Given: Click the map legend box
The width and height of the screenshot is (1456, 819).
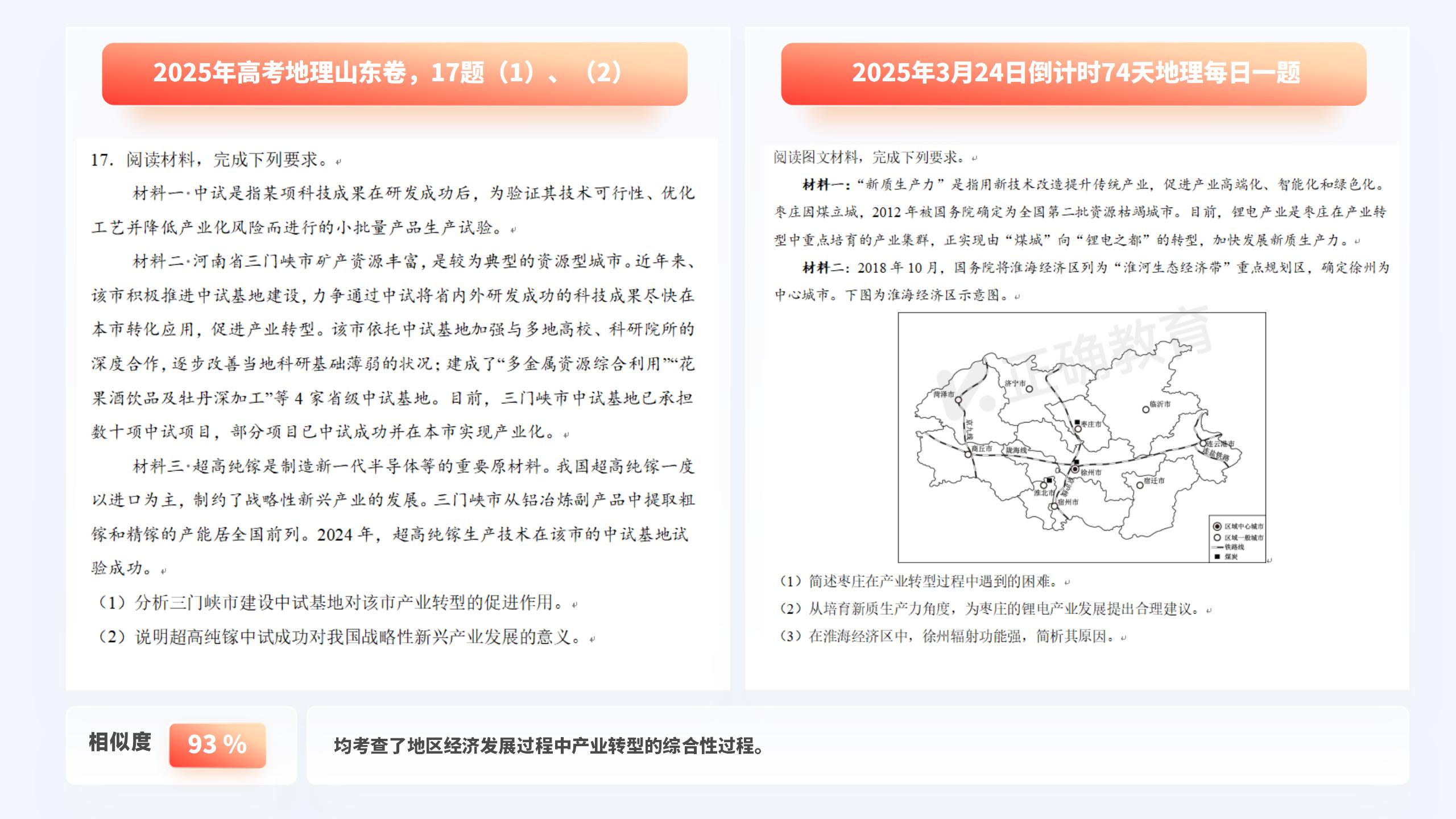Looking at the screenshot, I should [1238, 539].
